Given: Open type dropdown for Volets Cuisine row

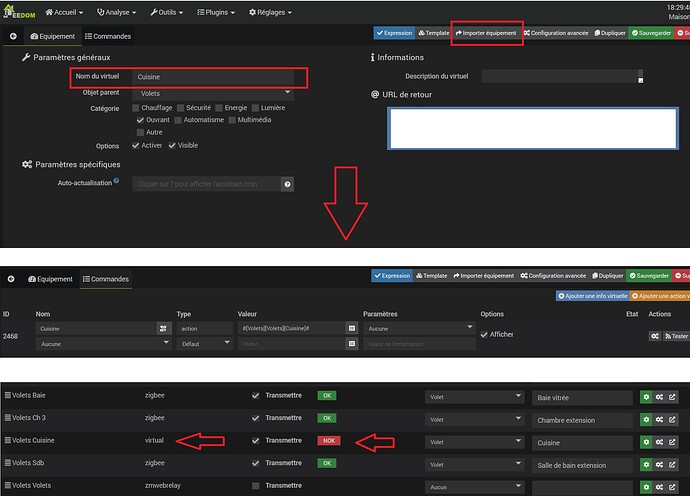Looking at the screenshot, I should coord(474,442).
